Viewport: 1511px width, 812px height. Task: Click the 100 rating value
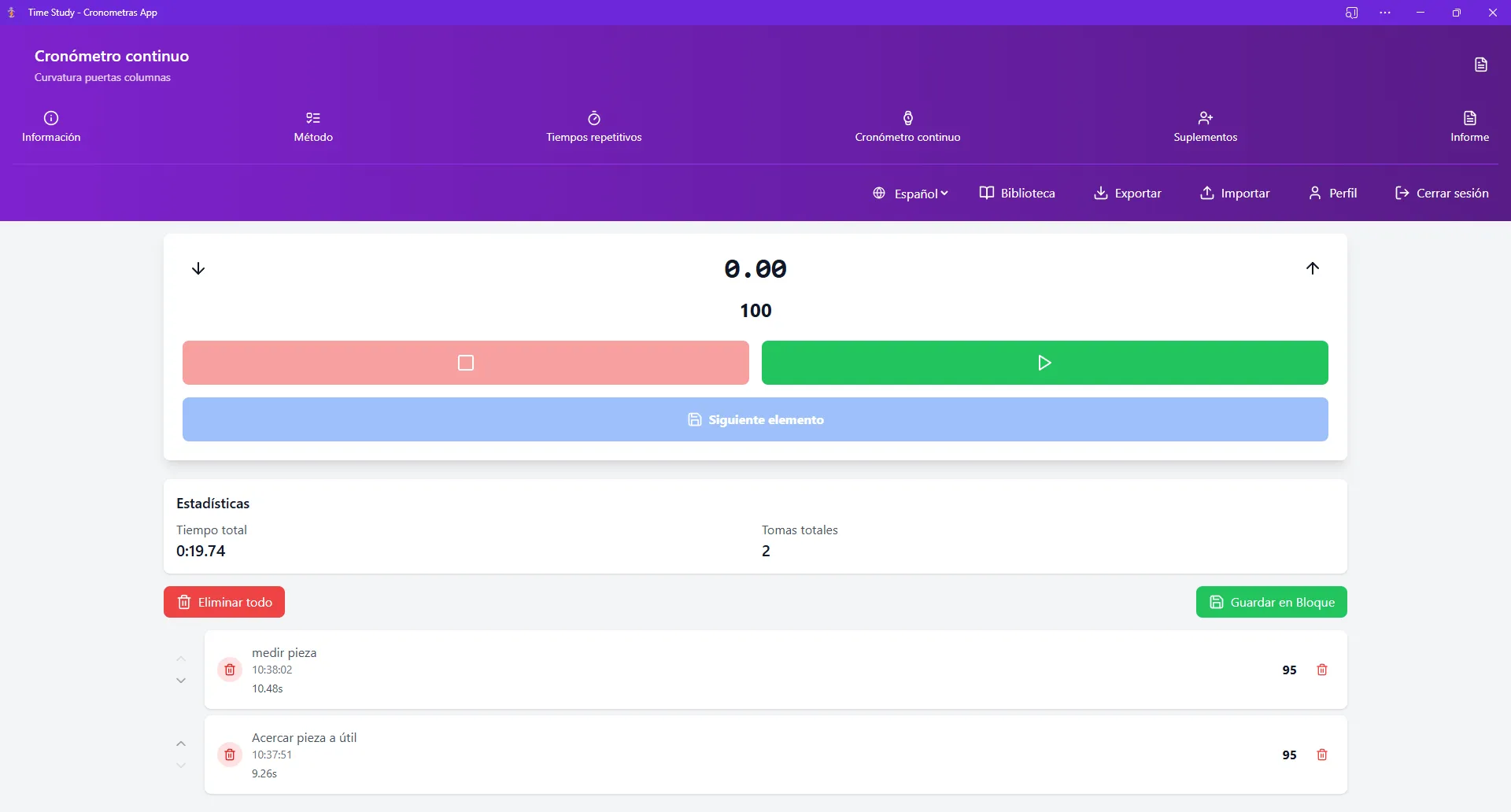click(755, 311)
